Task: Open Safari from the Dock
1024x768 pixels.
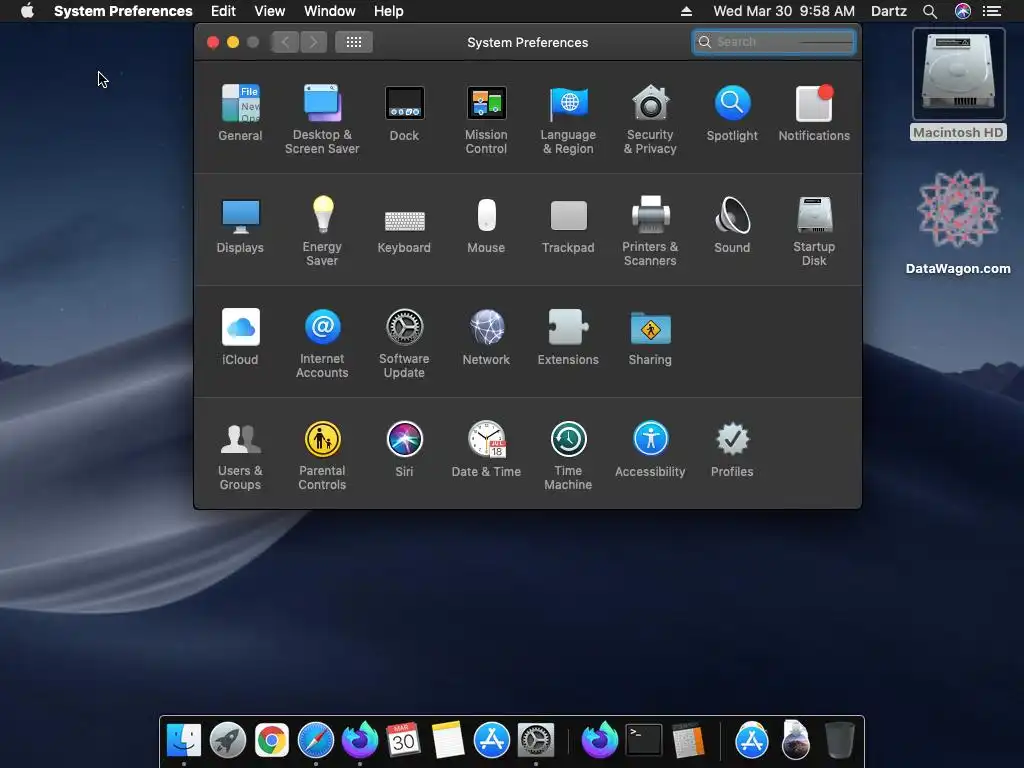Action: pos(315,740)
